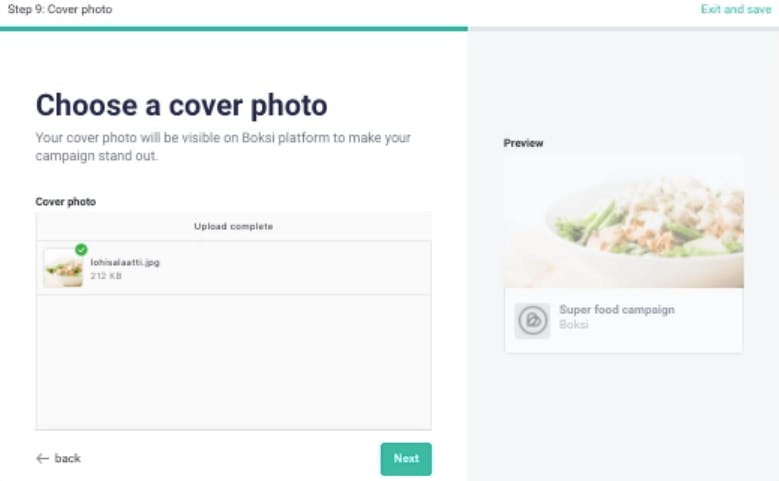Click the Step 9: Cover photo label
This screenshot has width=779, height=481.
(x=59, y=9)
